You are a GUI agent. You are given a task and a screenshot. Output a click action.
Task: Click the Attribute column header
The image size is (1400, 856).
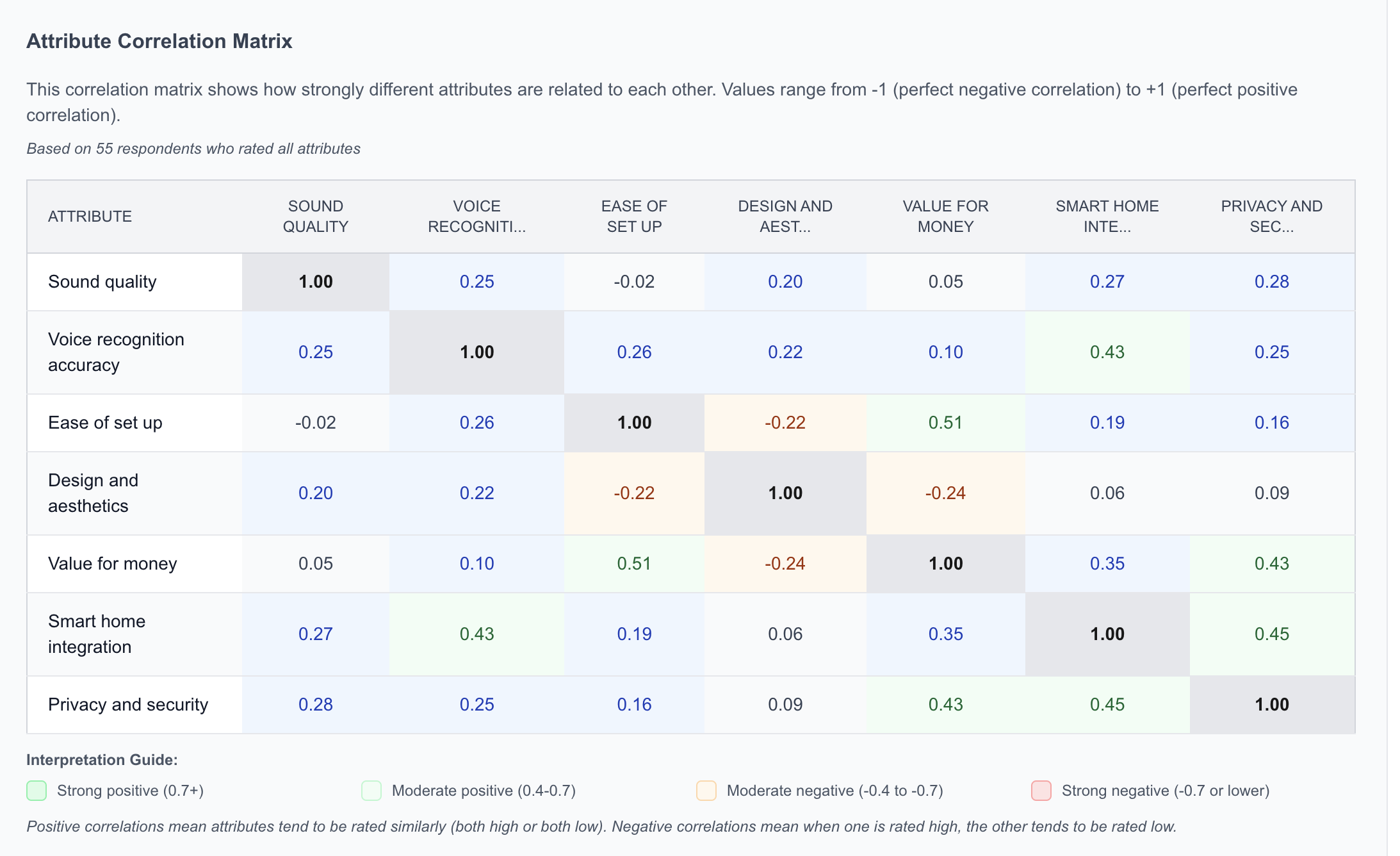click(x=90, y=217)
